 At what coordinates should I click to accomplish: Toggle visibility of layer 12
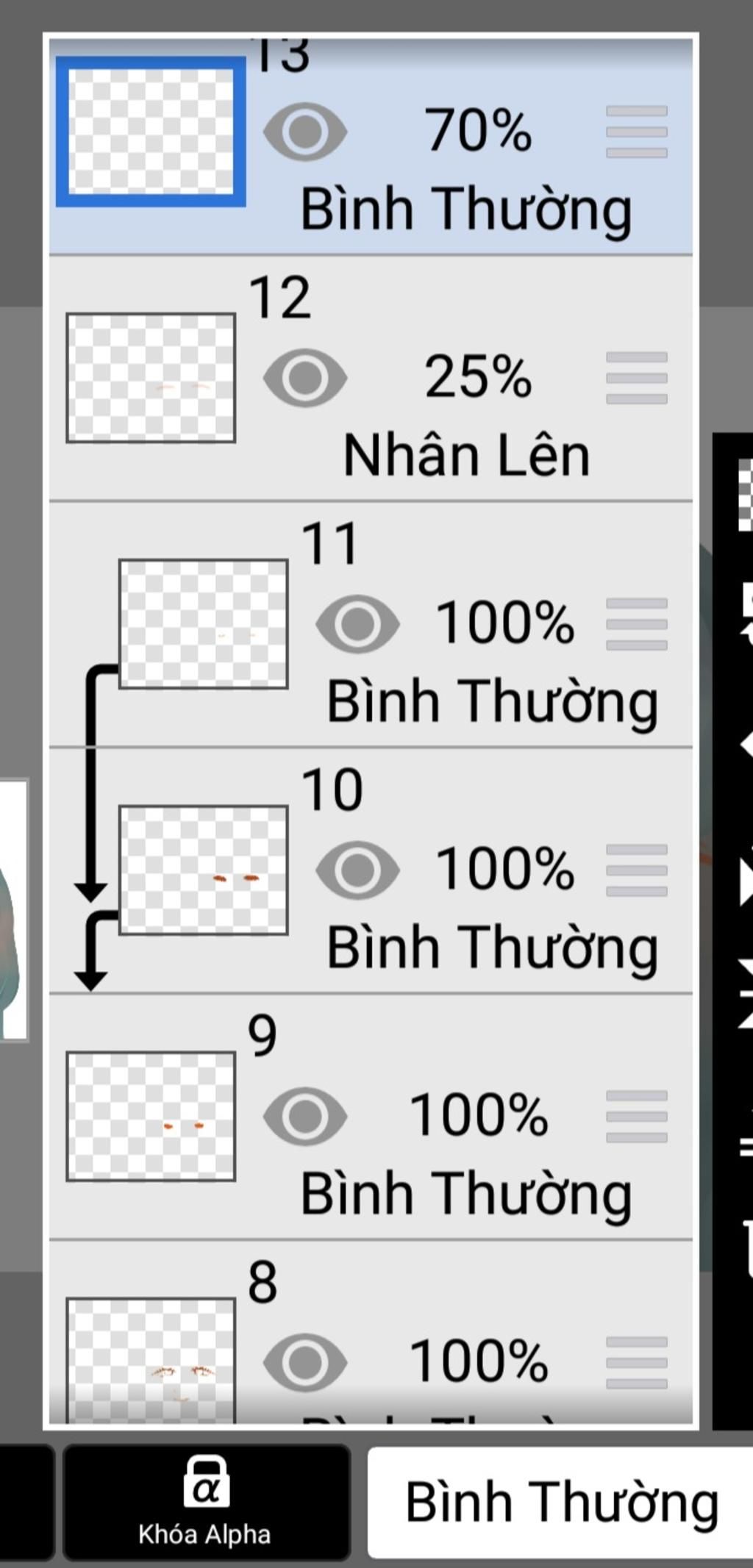(x=305, y=378)
